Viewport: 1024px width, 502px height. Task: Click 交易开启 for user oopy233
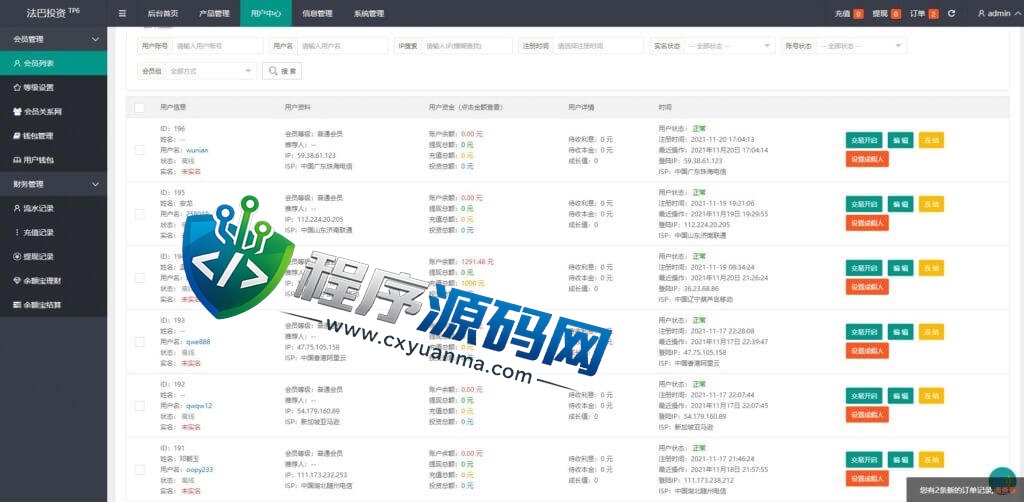[x=864, y=460]
